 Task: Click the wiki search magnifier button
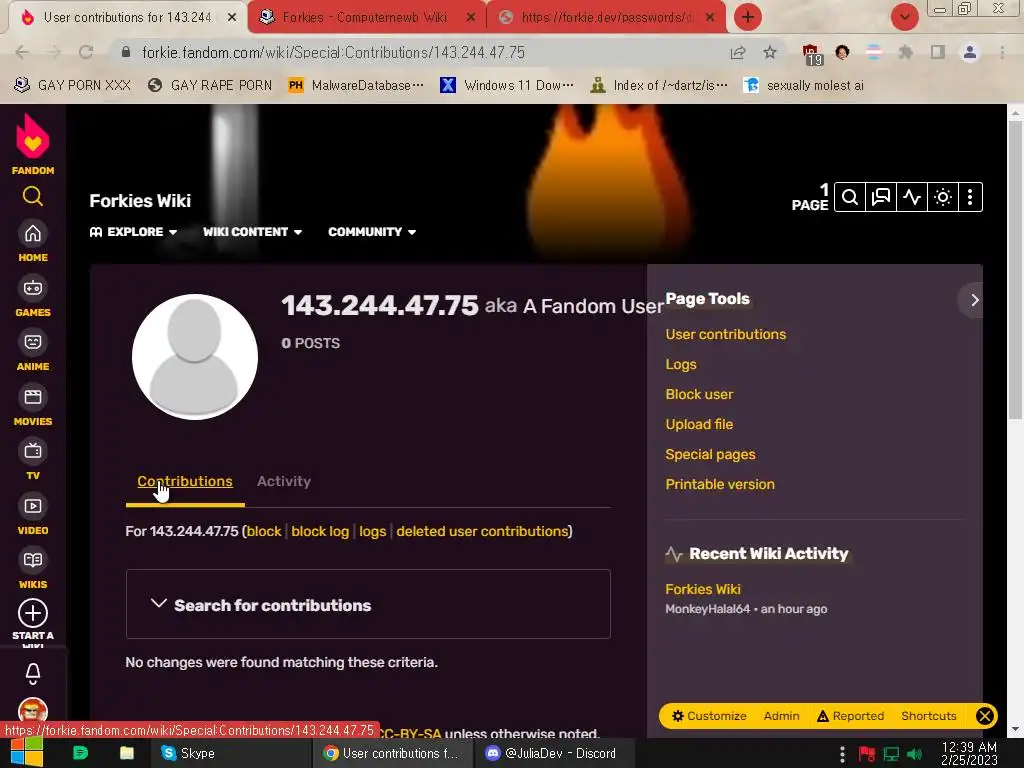(x=850, y=197)
